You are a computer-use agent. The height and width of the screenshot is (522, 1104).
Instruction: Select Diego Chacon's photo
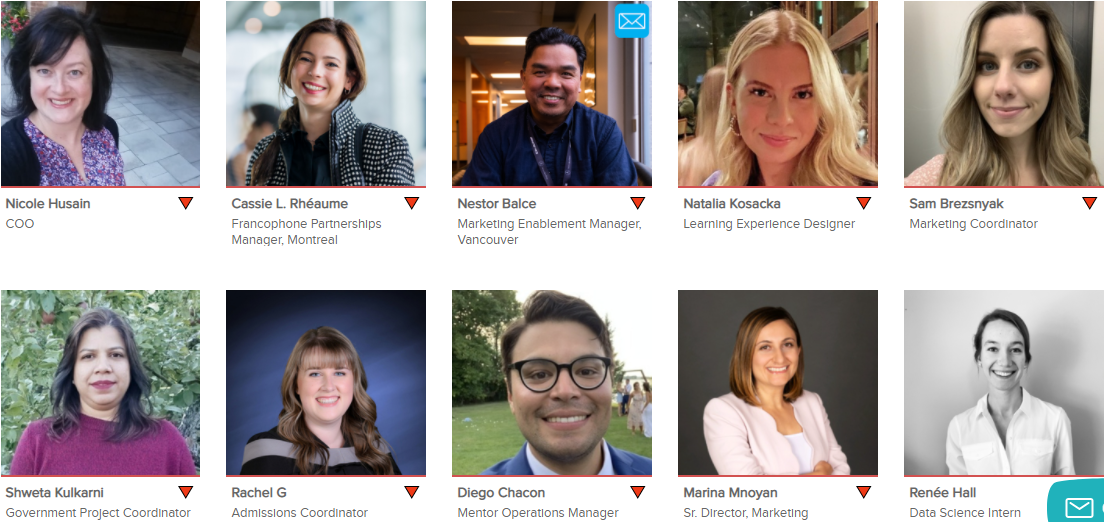pos(552,383)
